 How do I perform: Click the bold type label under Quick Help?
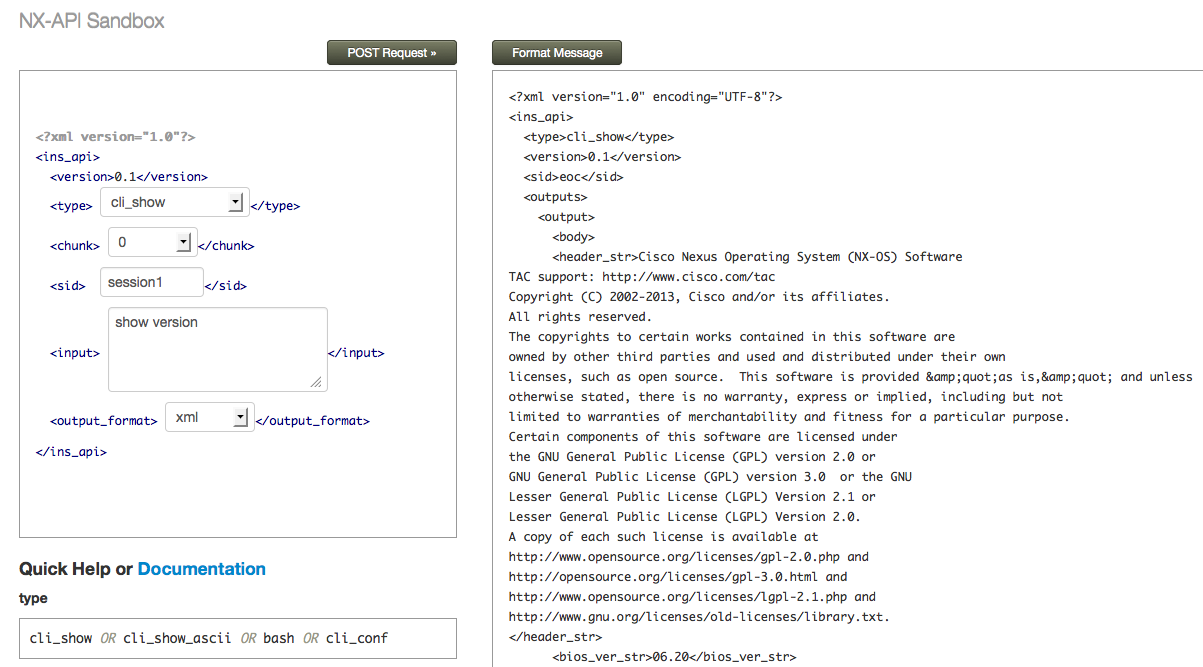pyautogui.click(x=33, y=598)
